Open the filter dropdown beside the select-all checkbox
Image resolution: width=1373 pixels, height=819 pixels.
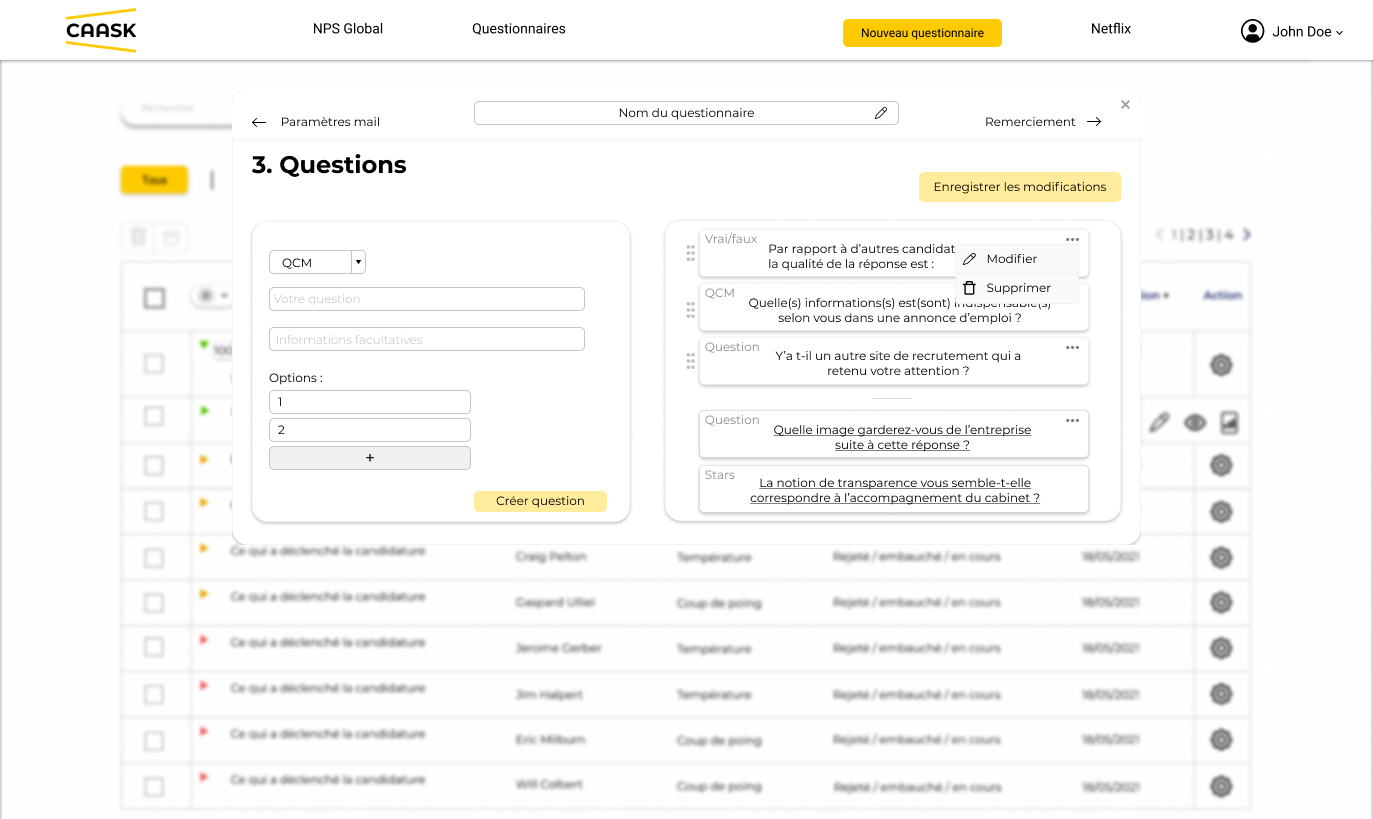[x=212, y=296]
